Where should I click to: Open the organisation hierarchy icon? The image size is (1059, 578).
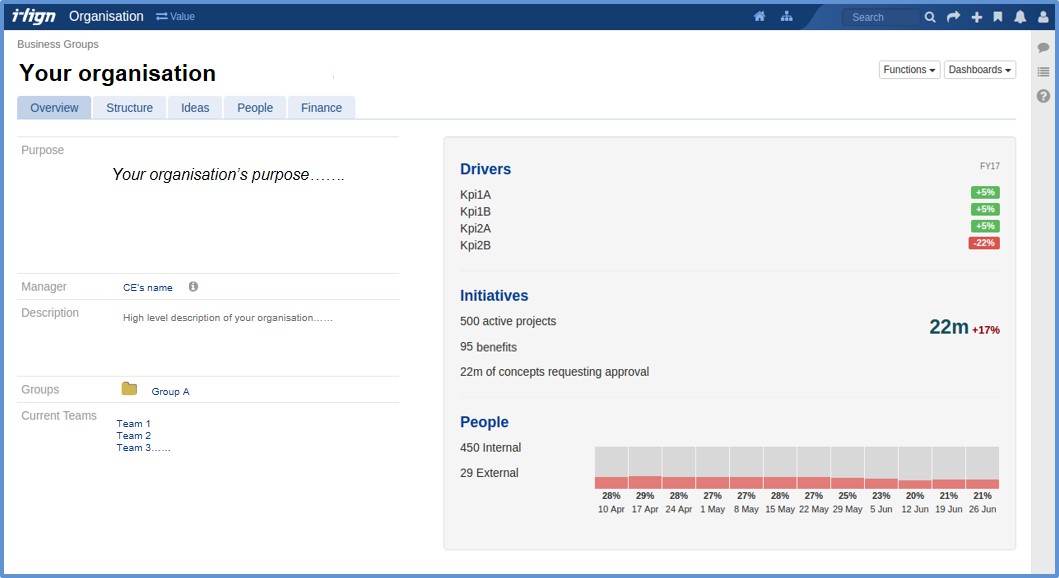click(x=787, y=17)
